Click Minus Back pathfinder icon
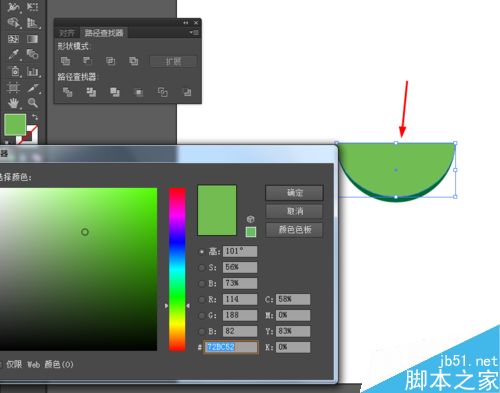This screenshot has height=393, width=500. click(x=187, y=92)
